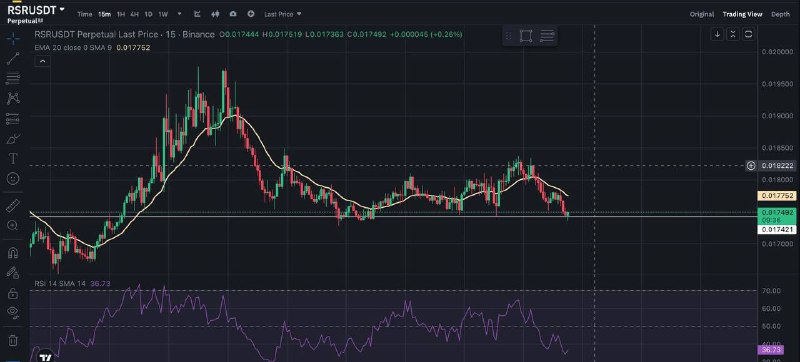Viewport: 800px width, 362px height.
Task: Open the Fibonacci retracement tool
Action: (x=13, y=78)
